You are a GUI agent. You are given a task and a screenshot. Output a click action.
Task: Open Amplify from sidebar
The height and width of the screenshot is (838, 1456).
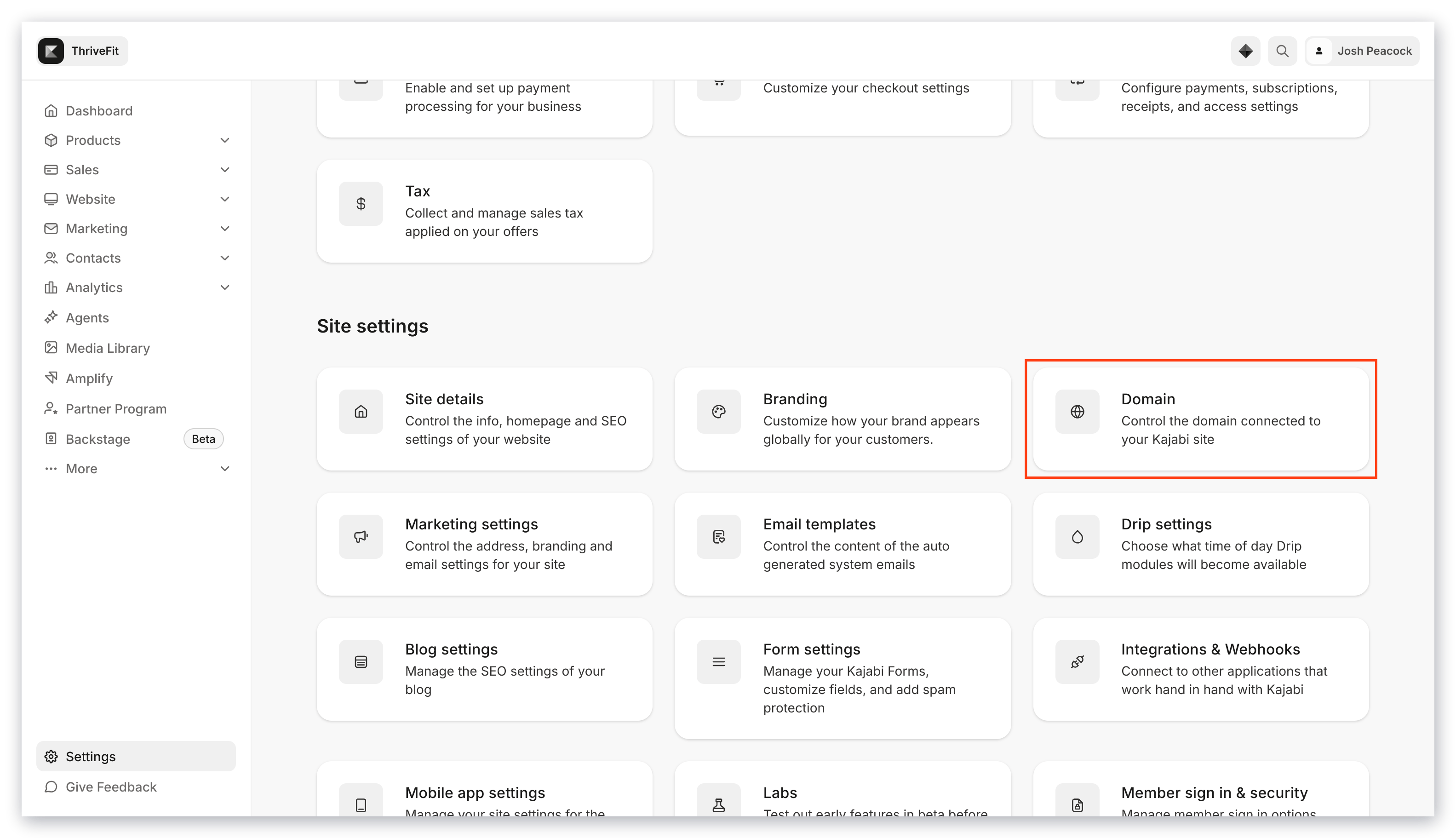click(89, 378)
